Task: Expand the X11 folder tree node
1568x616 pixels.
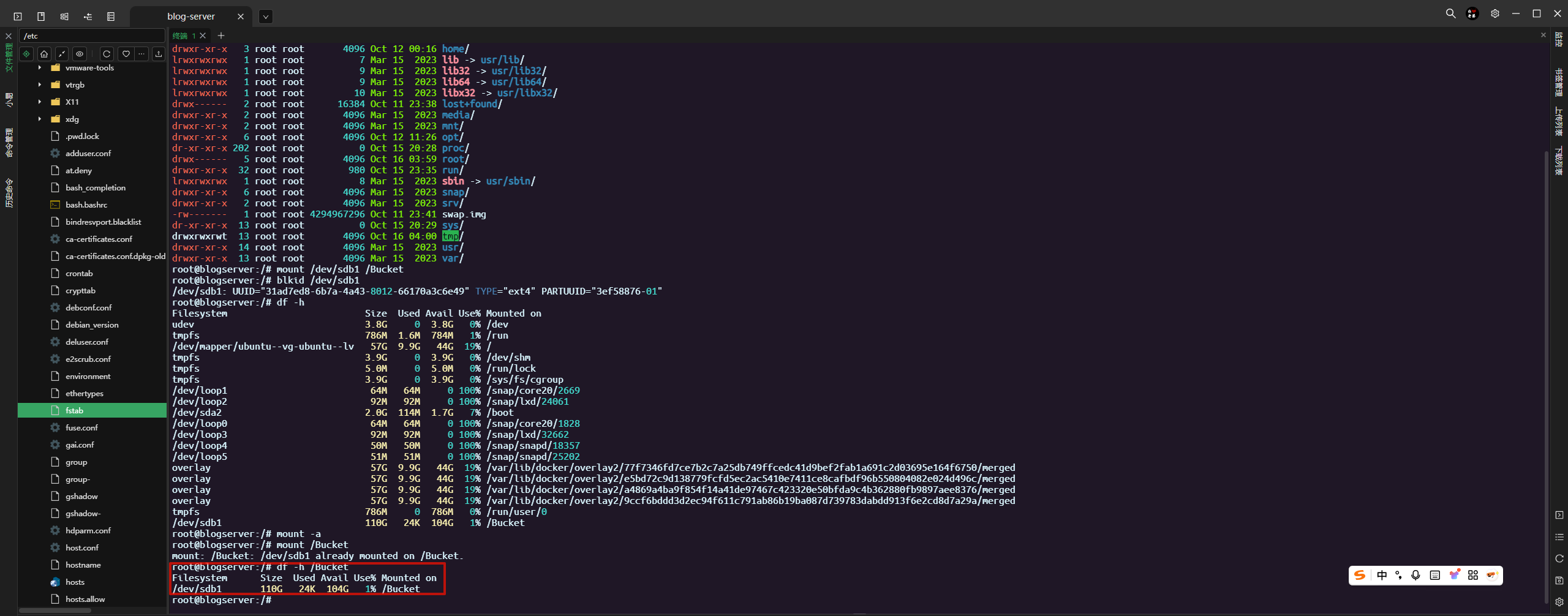Action: [40, 102]
